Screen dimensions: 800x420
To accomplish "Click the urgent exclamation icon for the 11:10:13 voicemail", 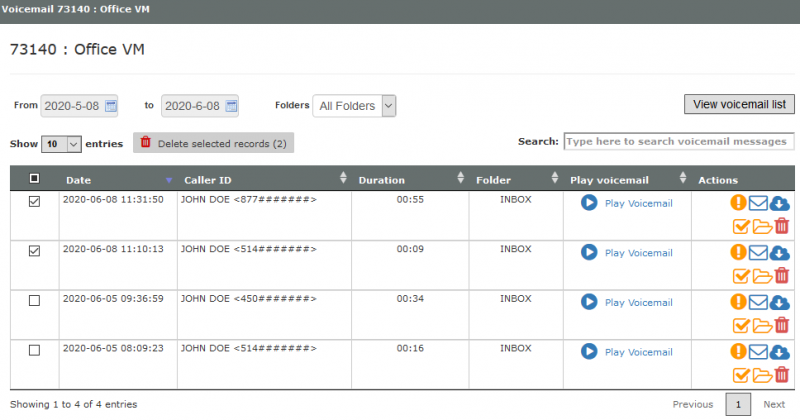I will pos(738,252).
